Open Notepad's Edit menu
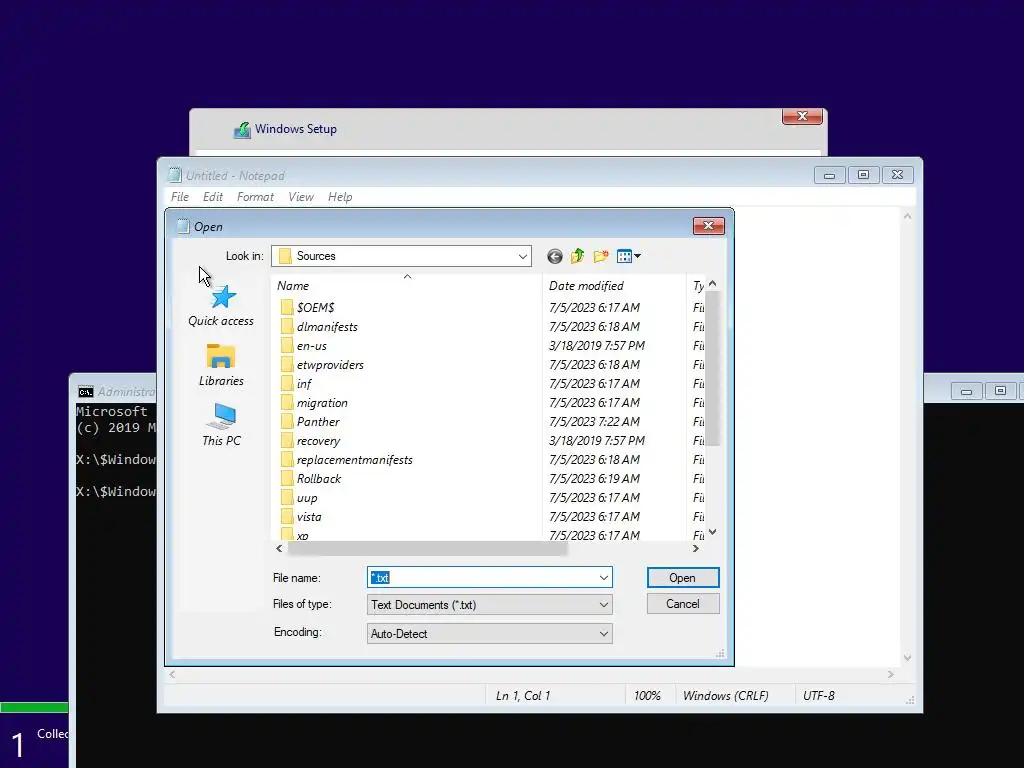Screen dimensions: 1024x768 pos(212,197)
